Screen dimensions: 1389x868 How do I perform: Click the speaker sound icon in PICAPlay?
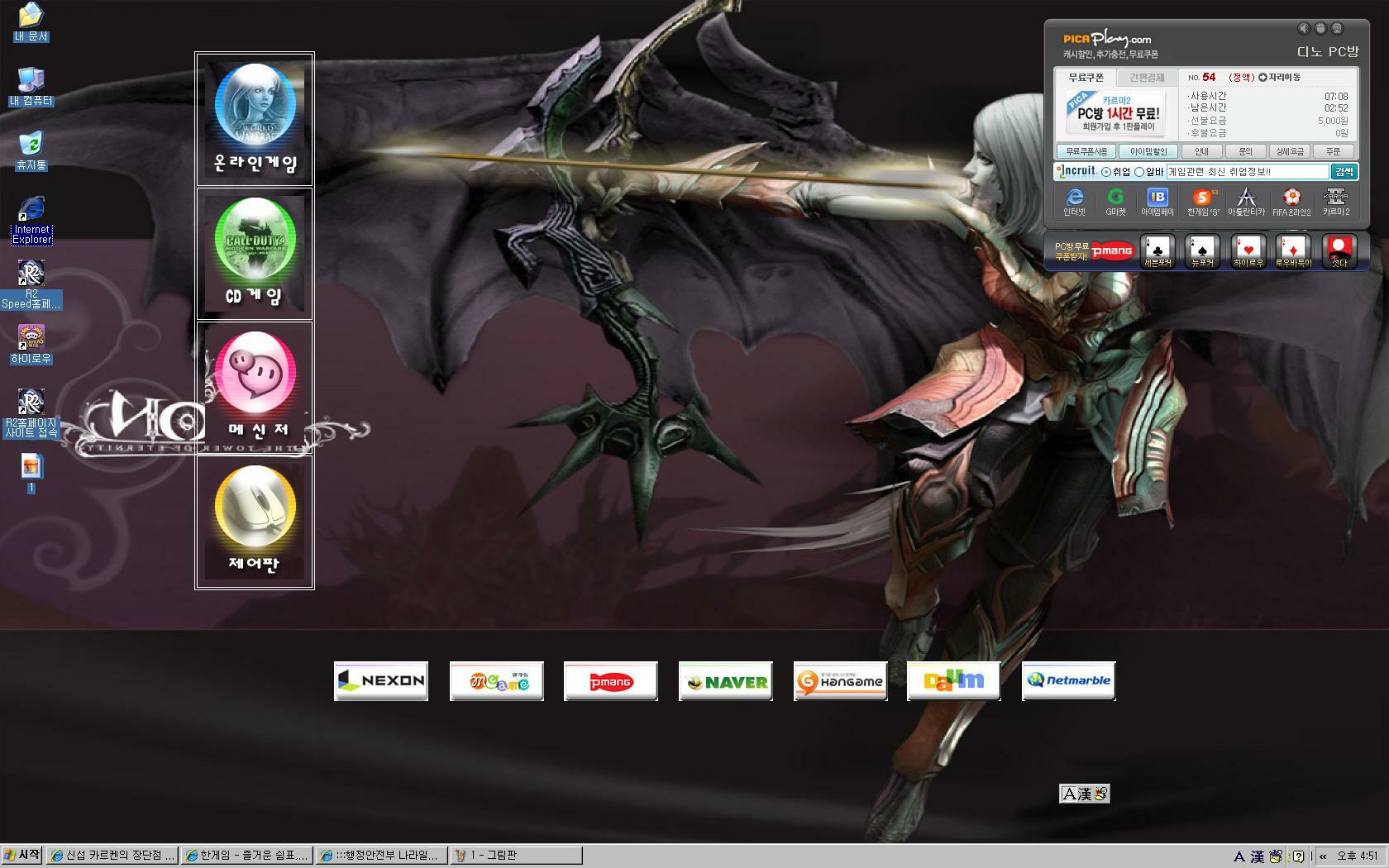click(x=1304, y=28)
